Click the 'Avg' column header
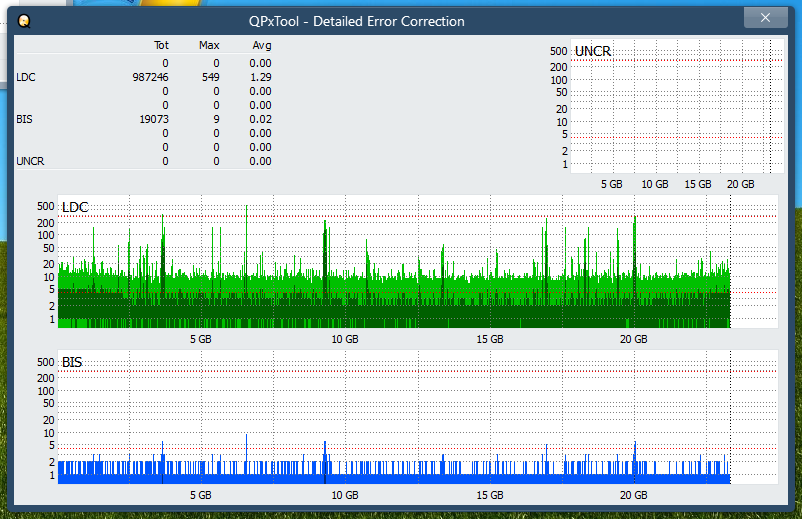The height and width of the screenshot is (519, 802). click(x=262, y=46)
